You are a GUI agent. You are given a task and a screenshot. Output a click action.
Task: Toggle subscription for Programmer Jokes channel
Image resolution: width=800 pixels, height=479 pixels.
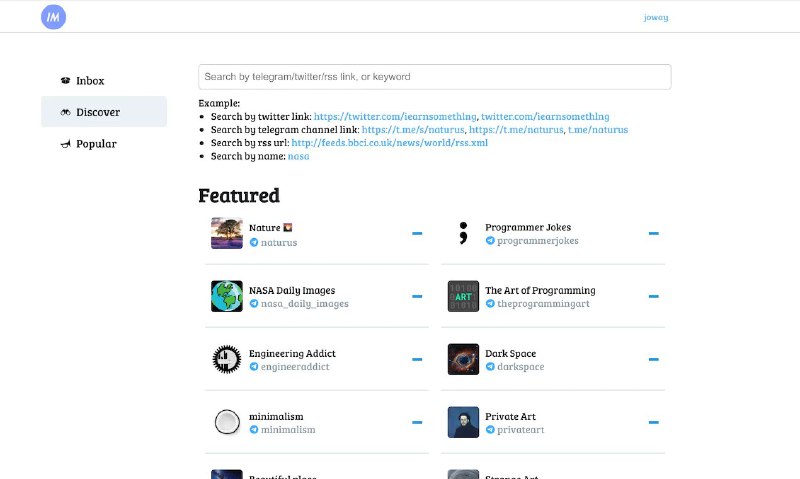pyautogui.click(x=653, y=234)
